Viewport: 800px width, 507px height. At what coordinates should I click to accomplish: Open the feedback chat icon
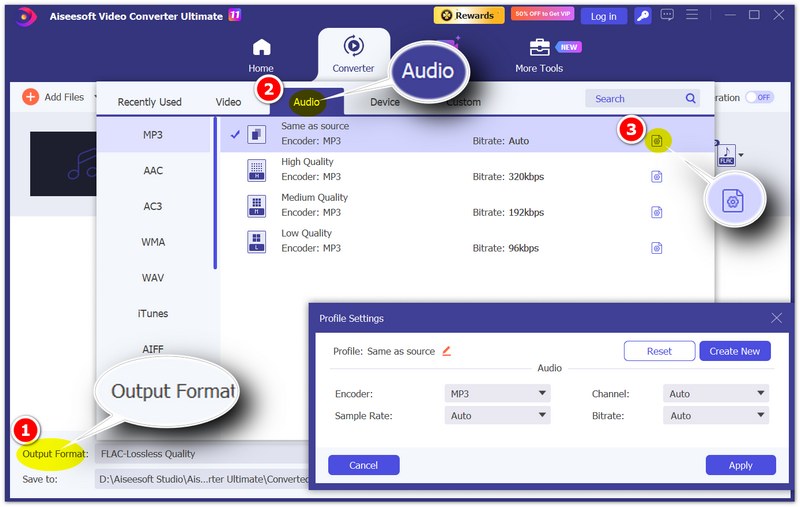pos(667,15)
